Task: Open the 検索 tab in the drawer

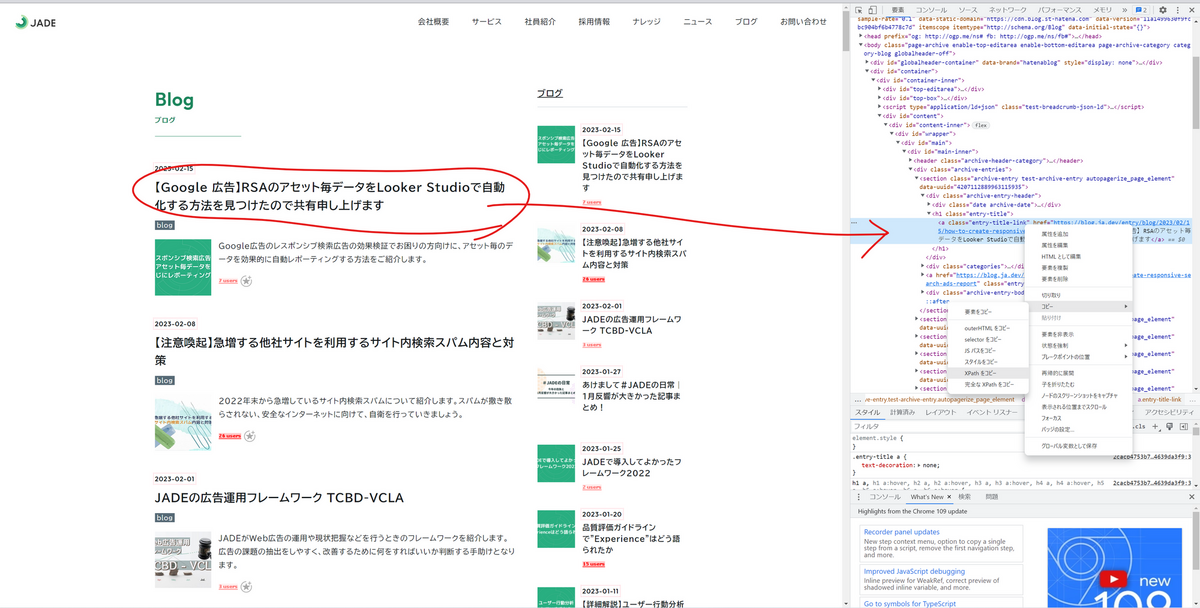Action: [x=965, y=497]
